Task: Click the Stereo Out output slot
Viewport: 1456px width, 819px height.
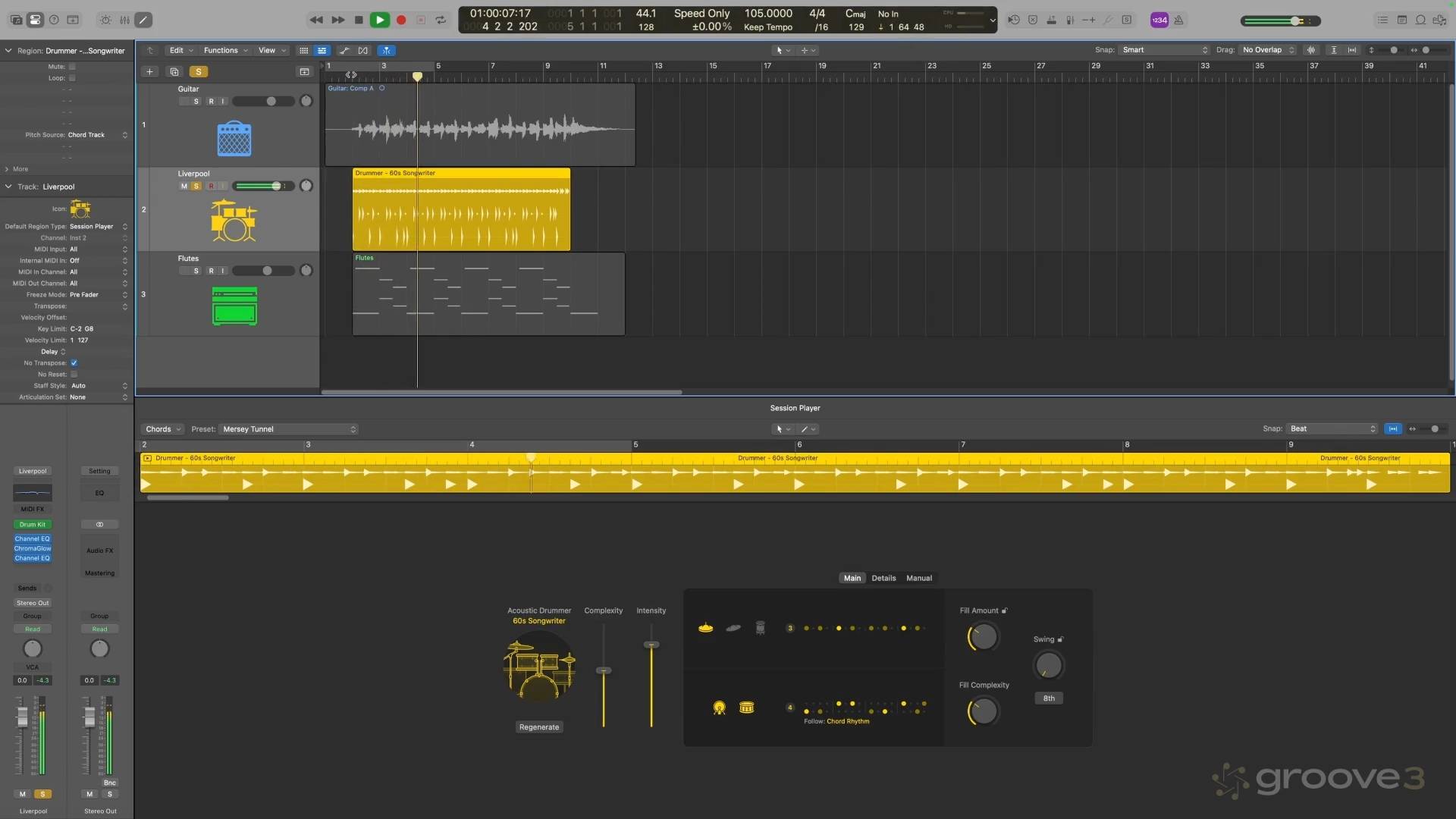Action: click(x=33, y=603)
